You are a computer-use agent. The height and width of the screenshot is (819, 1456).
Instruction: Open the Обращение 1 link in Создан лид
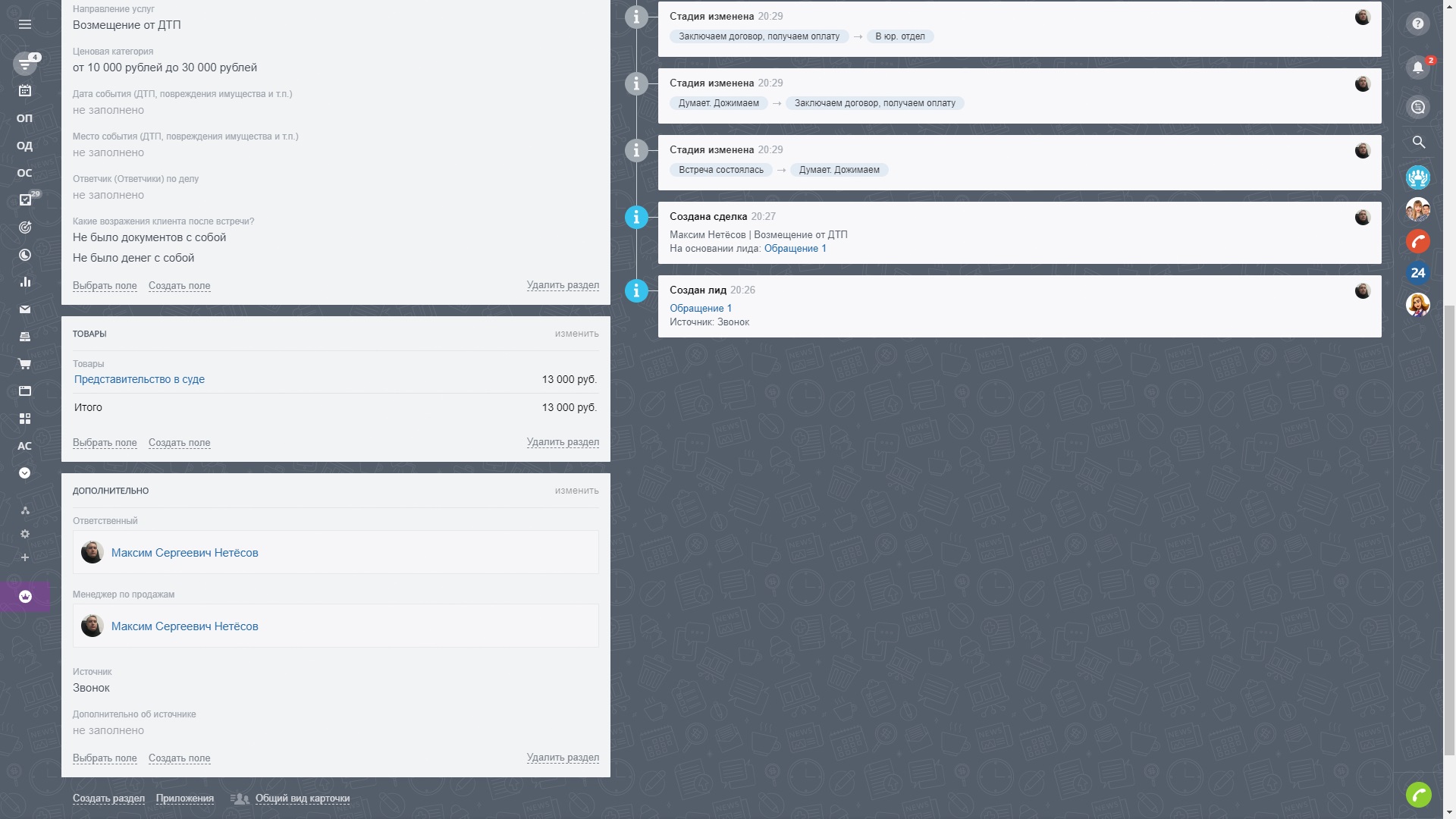[700, 308]
